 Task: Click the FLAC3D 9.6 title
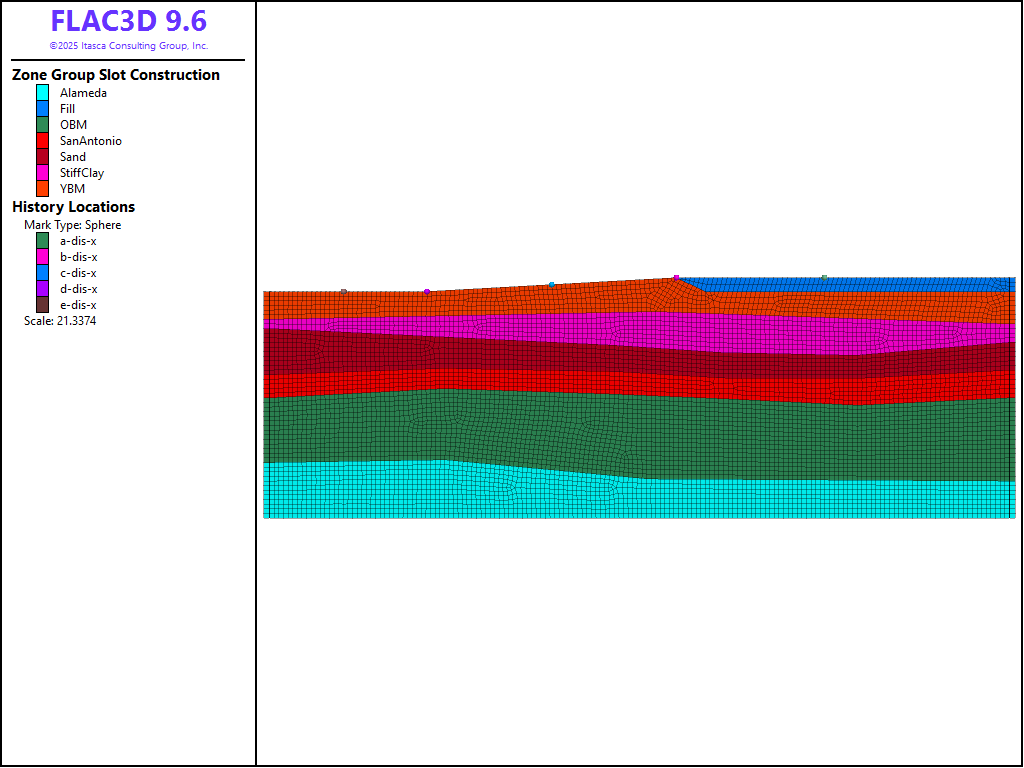129,21
